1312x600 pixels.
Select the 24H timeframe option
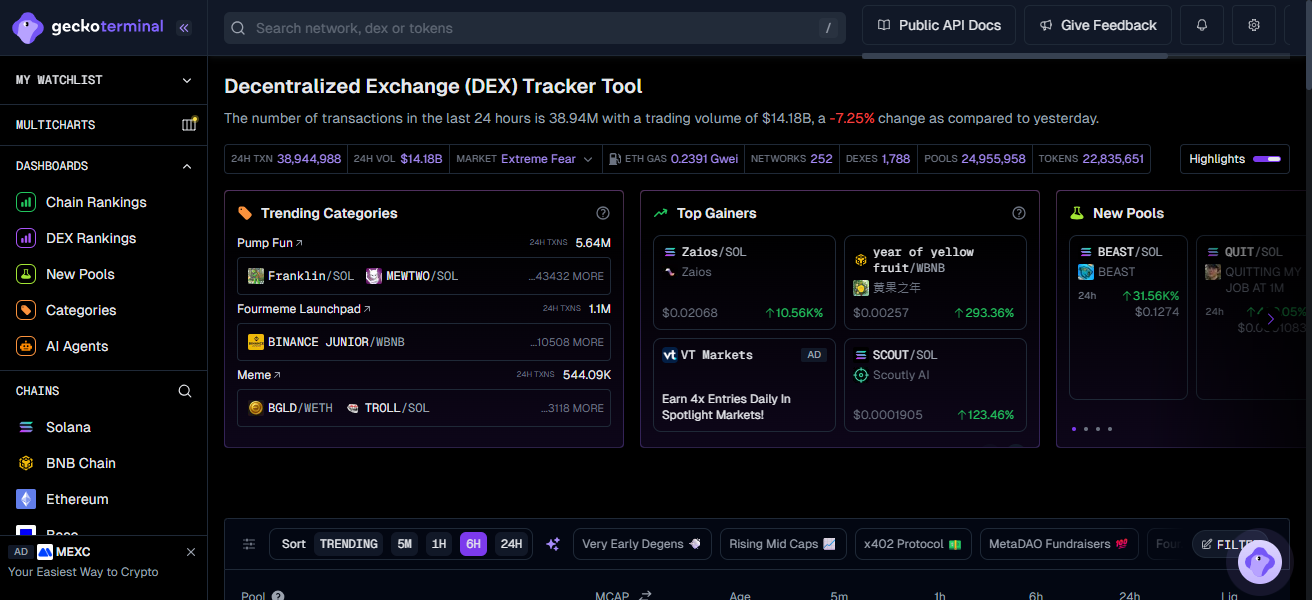click(511, 544)
